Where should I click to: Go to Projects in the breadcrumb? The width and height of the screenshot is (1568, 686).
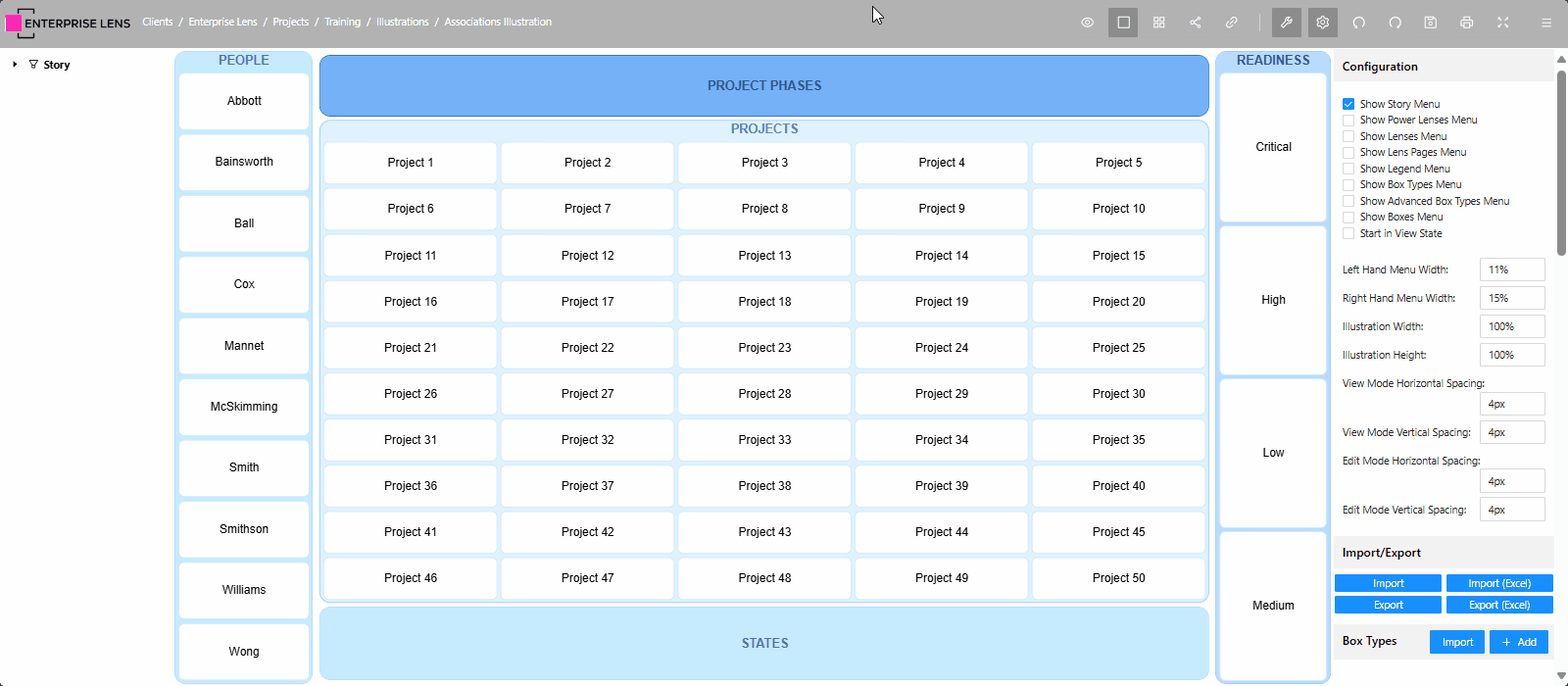click(x=290, y=22)
